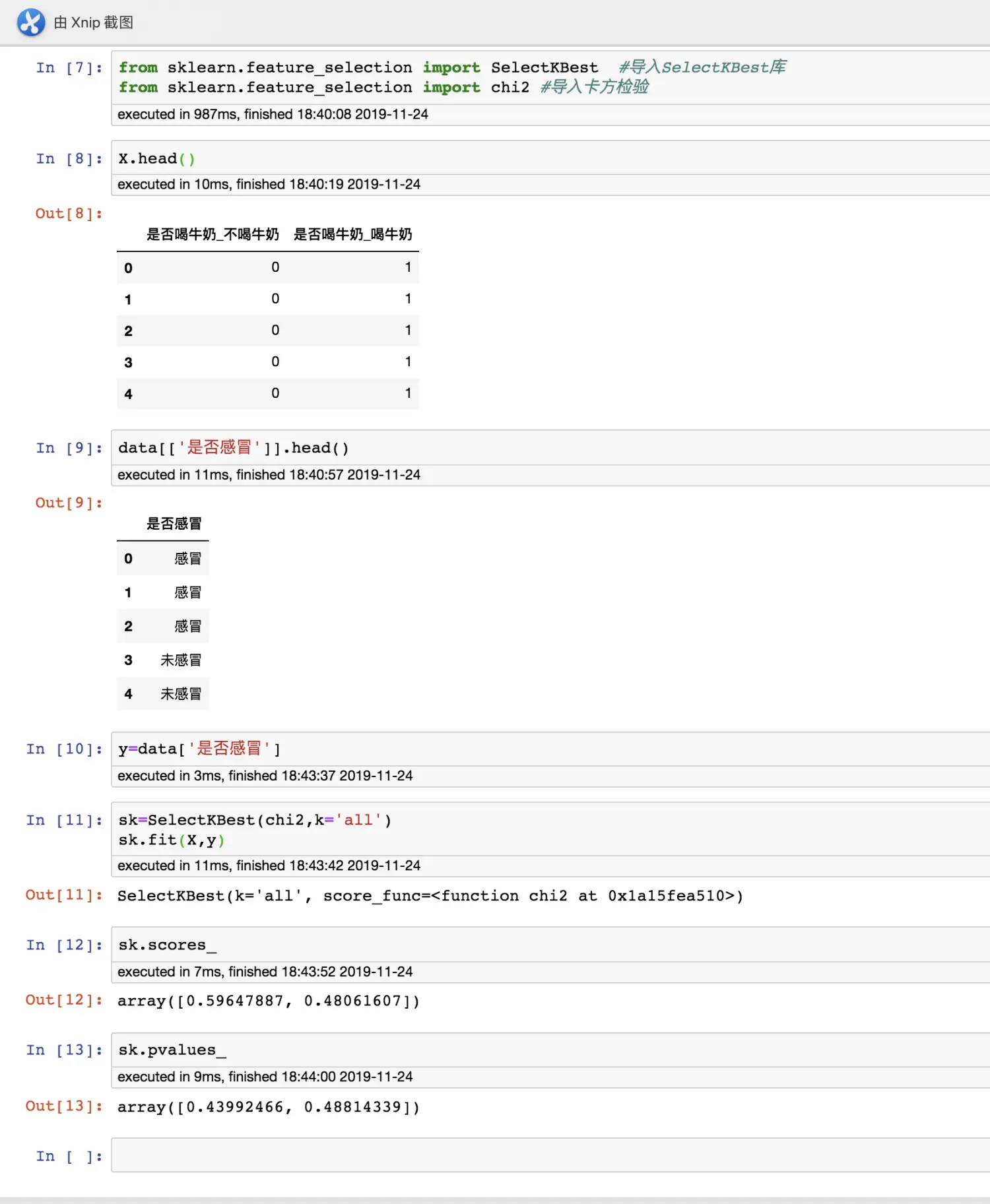Click the 是否喝牛奶_不喝牛奶 column header

pyautogui.click(x=212, y=235)
